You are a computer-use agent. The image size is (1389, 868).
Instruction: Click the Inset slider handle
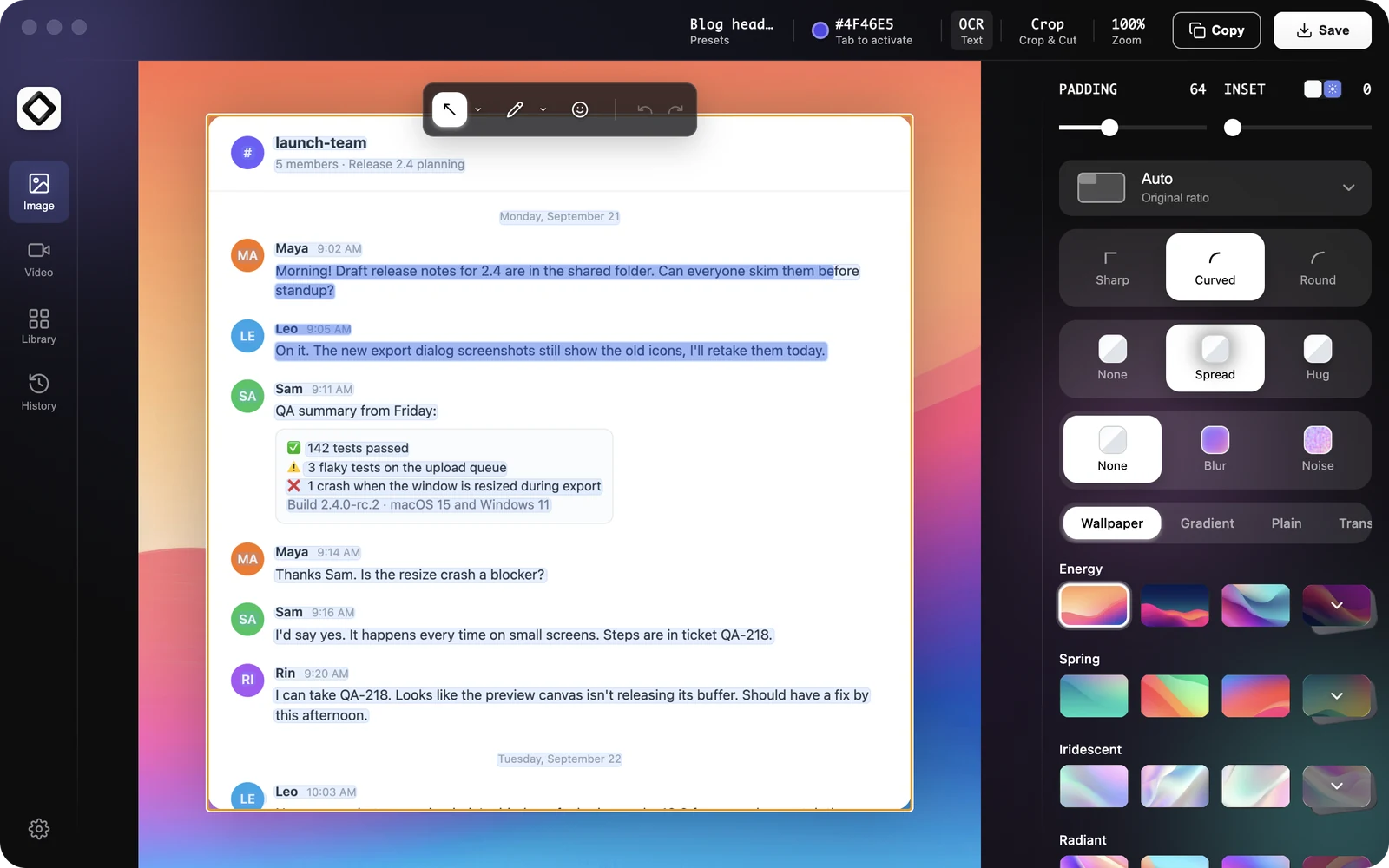(x=1233, y=128)
